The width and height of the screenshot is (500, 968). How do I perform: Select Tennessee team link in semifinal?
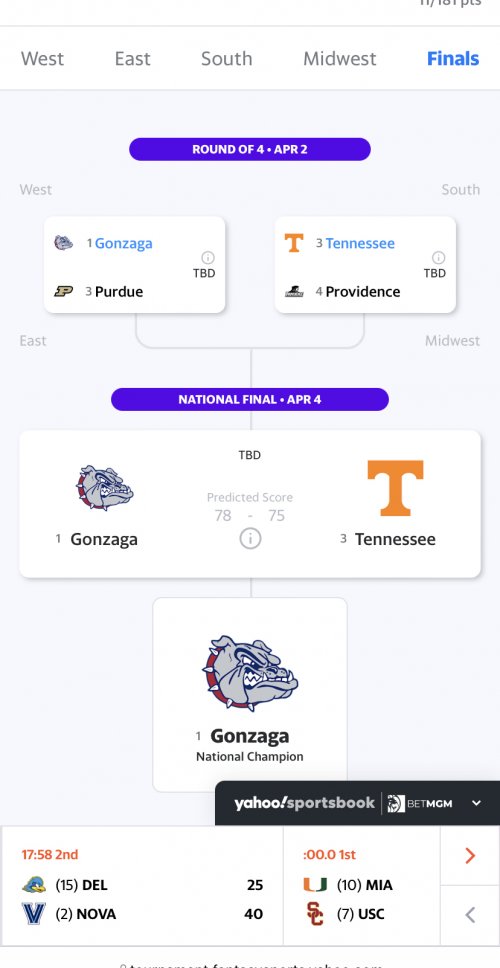pyautogui.click(x=360, y=243)
